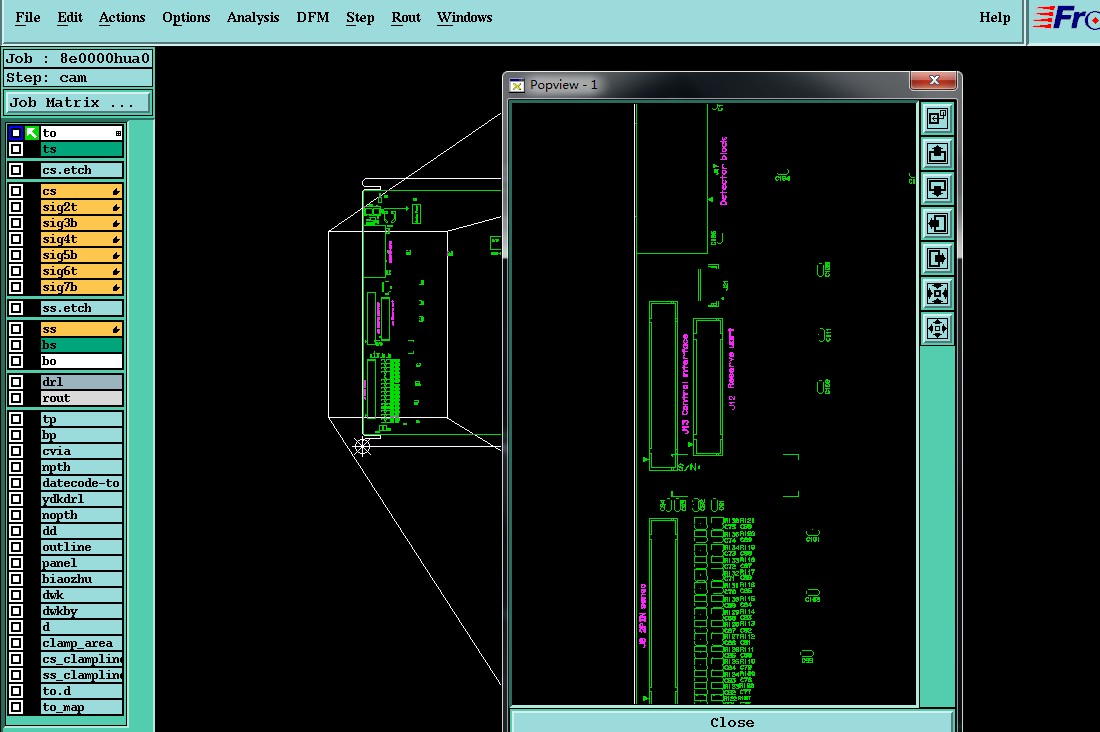Viewport: 1100px width, 732px height.
Task: Select the ydkdrl layer name
Action: (x=81, y=499)
